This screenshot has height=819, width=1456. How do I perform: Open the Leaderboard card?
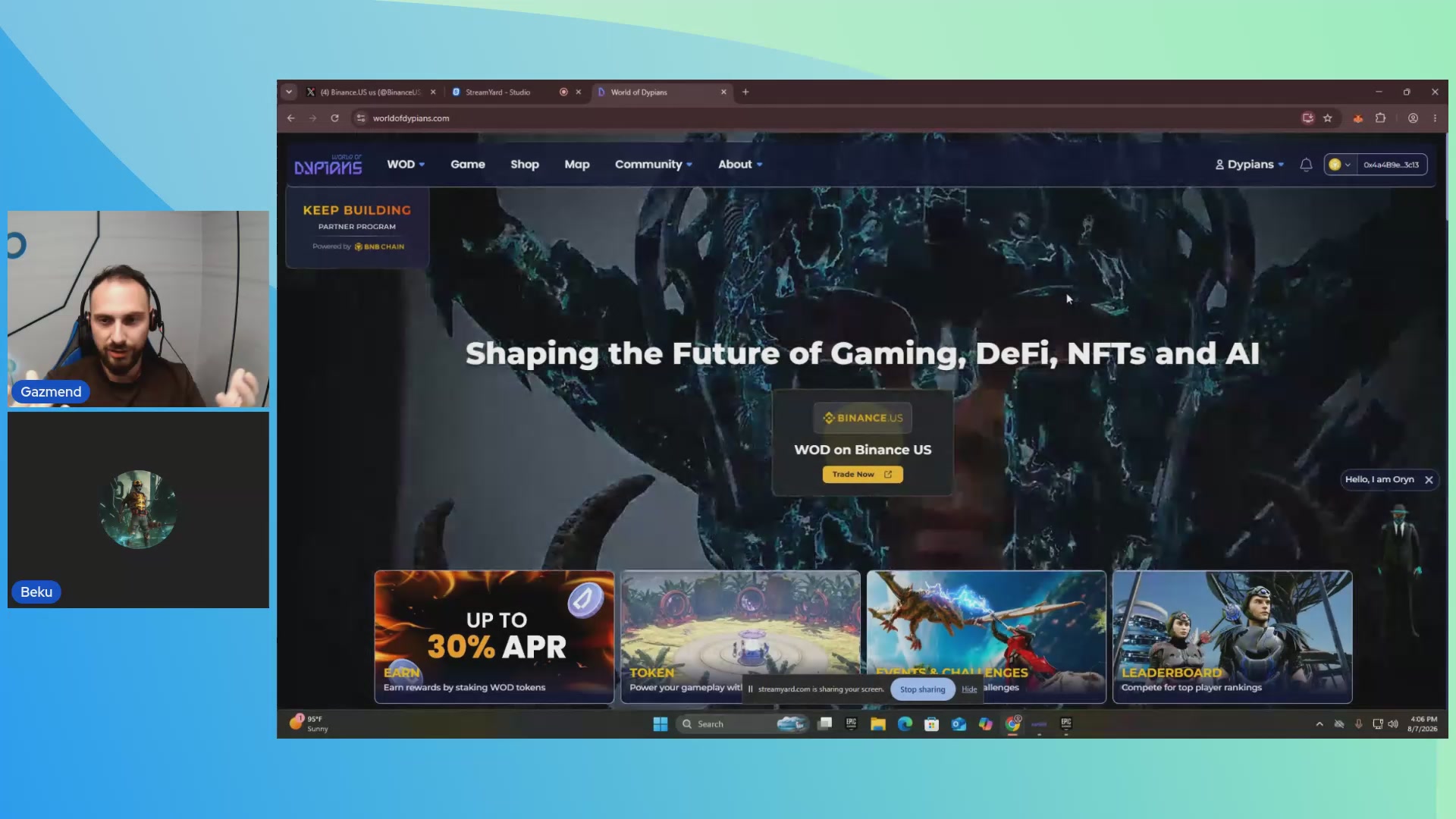pos(1232,637)
